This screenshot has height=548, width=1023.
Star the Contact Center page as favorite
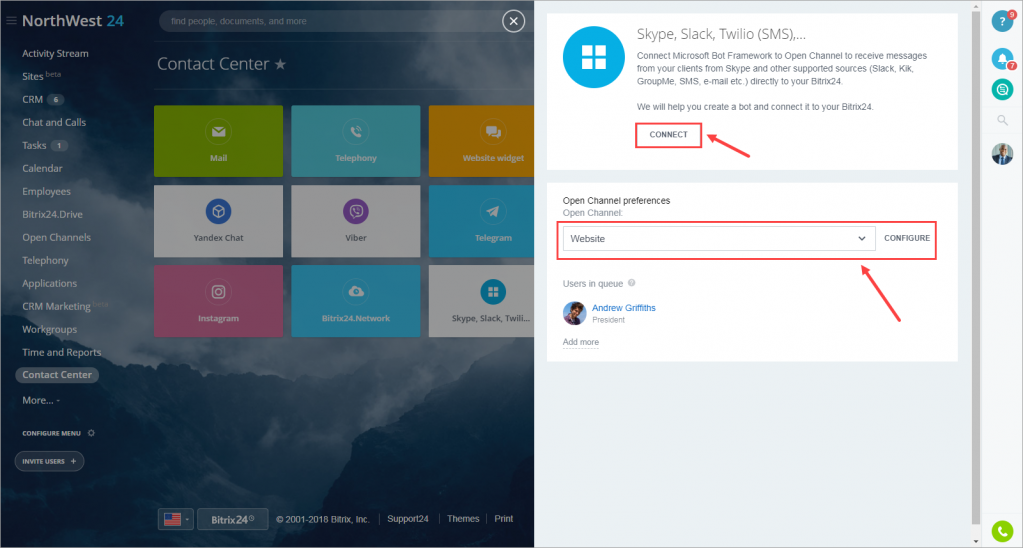click(x=280, y=64)
